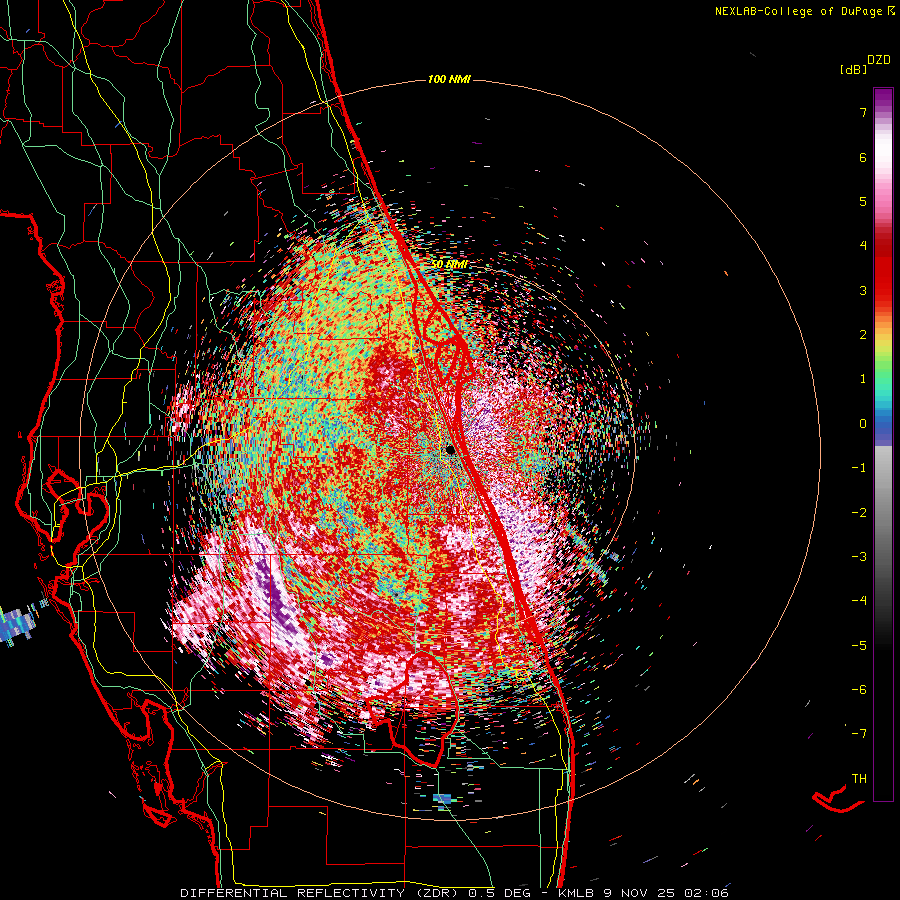
Task: Click the -4 dB scale value
Action: click(859, 601)
